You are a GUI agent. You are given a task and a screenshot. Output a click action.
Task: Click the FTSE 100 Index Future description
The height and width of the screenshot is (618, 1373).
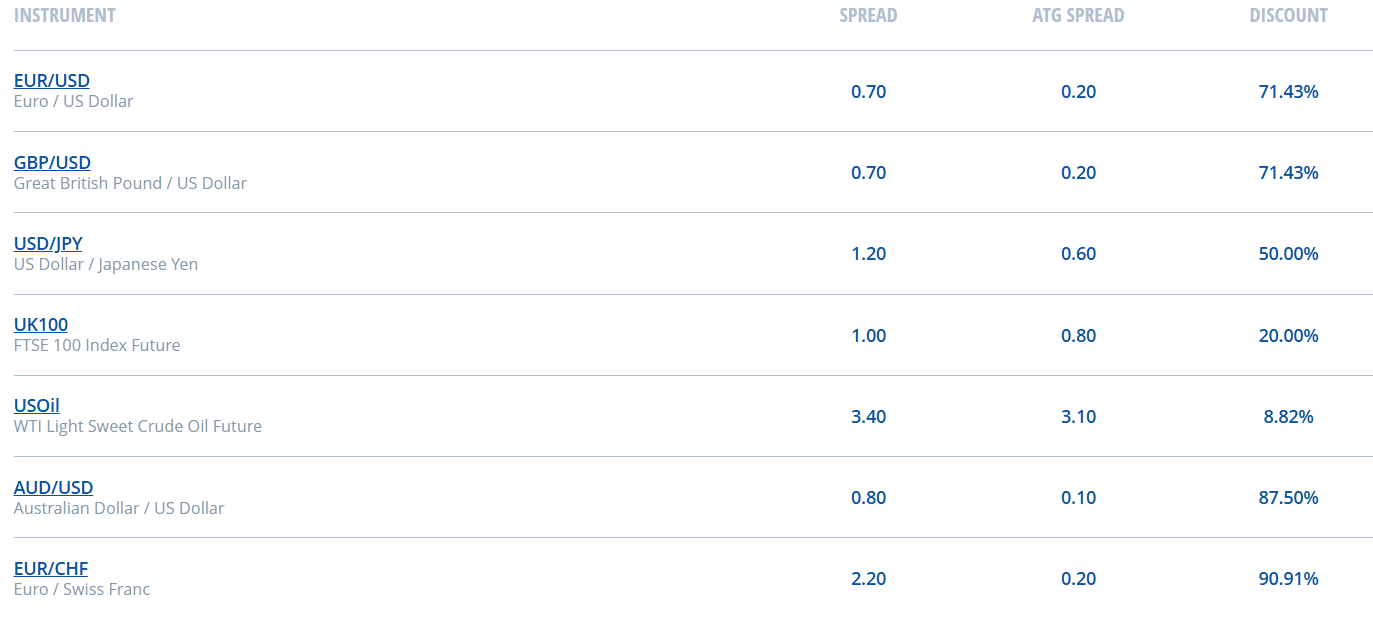[x=97, y=345]
